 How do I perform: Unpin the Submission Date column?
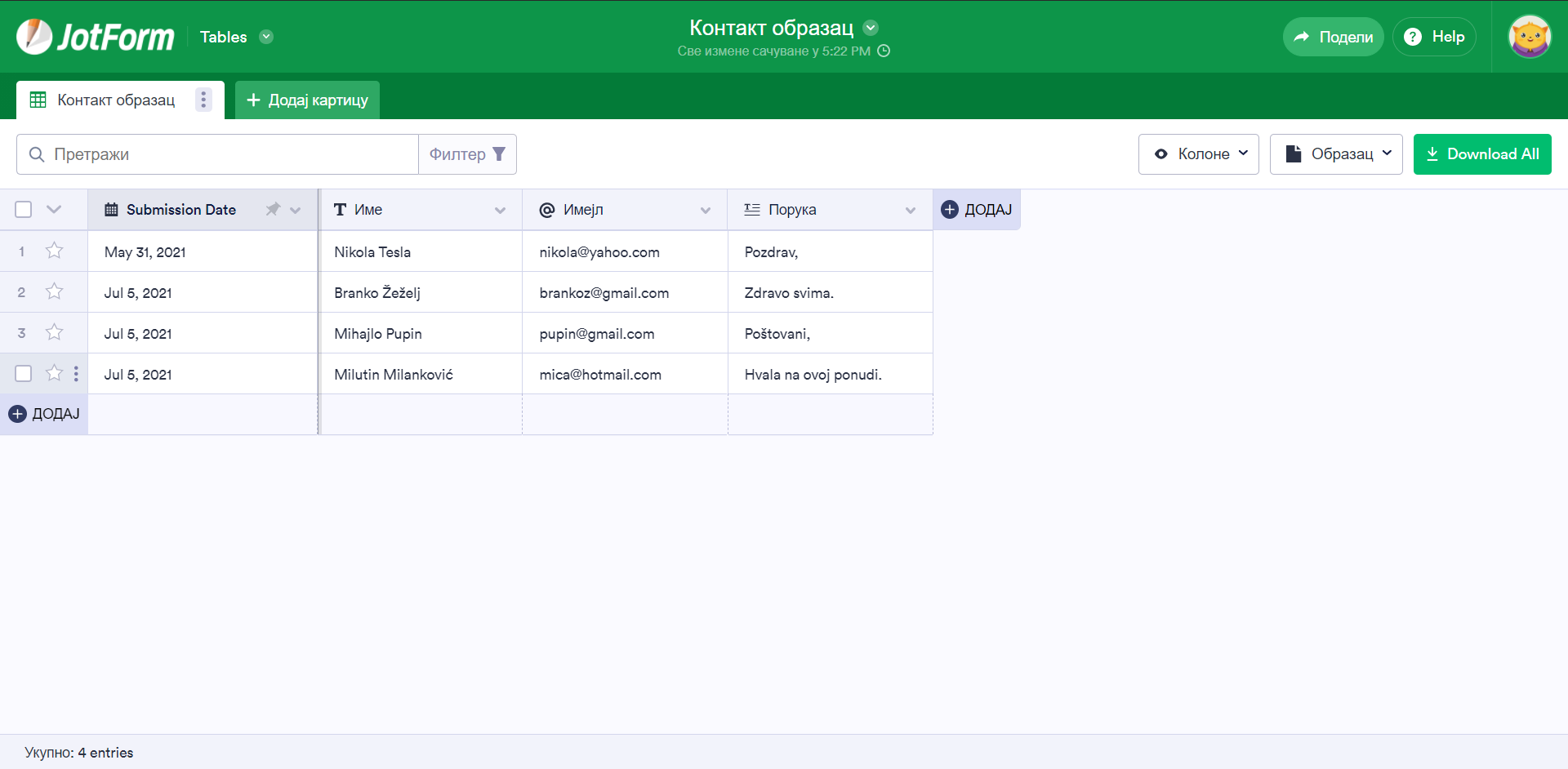273,210
